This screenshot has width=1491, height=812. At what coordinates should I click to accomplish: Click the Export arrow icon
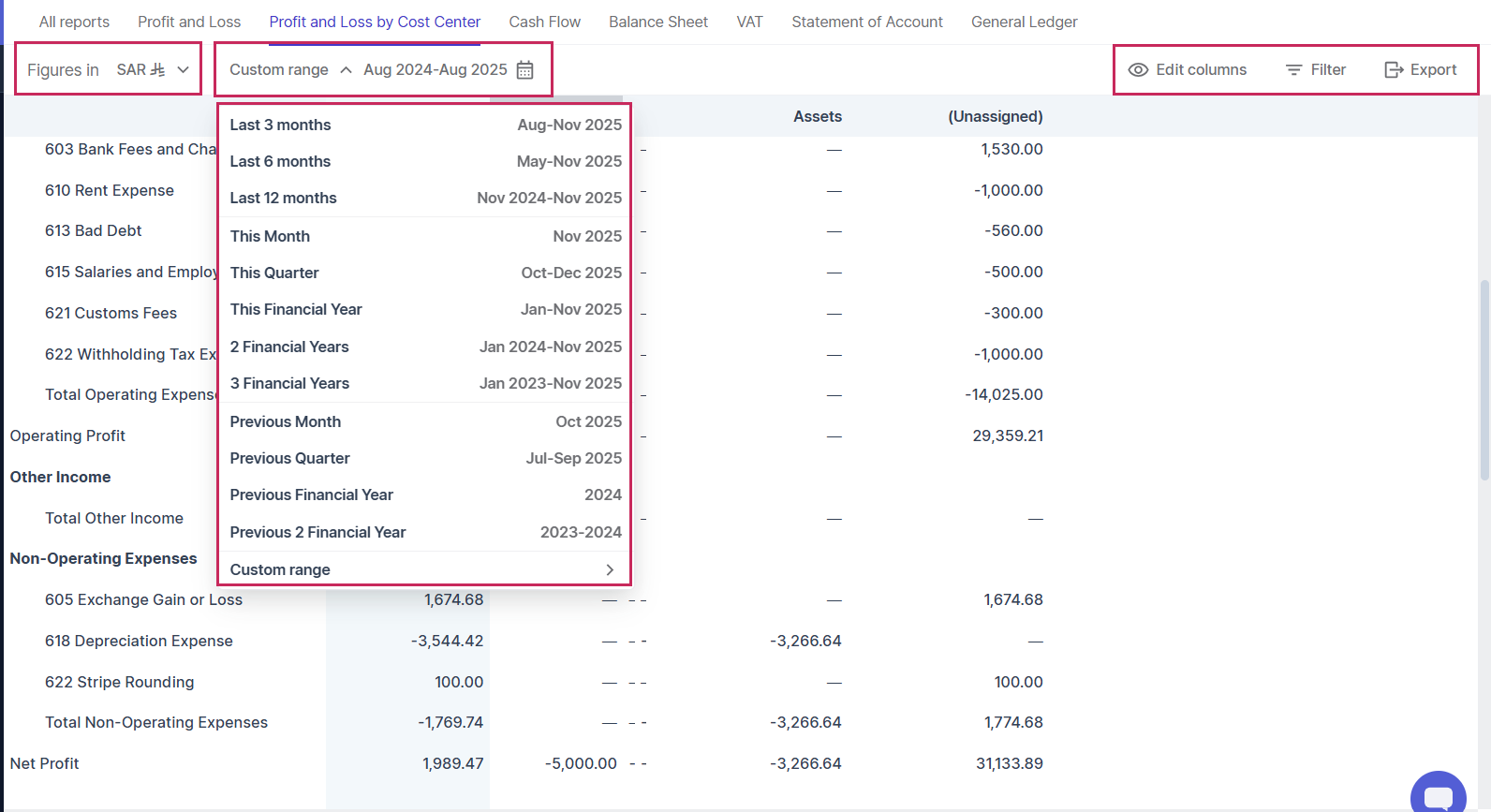click(x=1394, y=70)
